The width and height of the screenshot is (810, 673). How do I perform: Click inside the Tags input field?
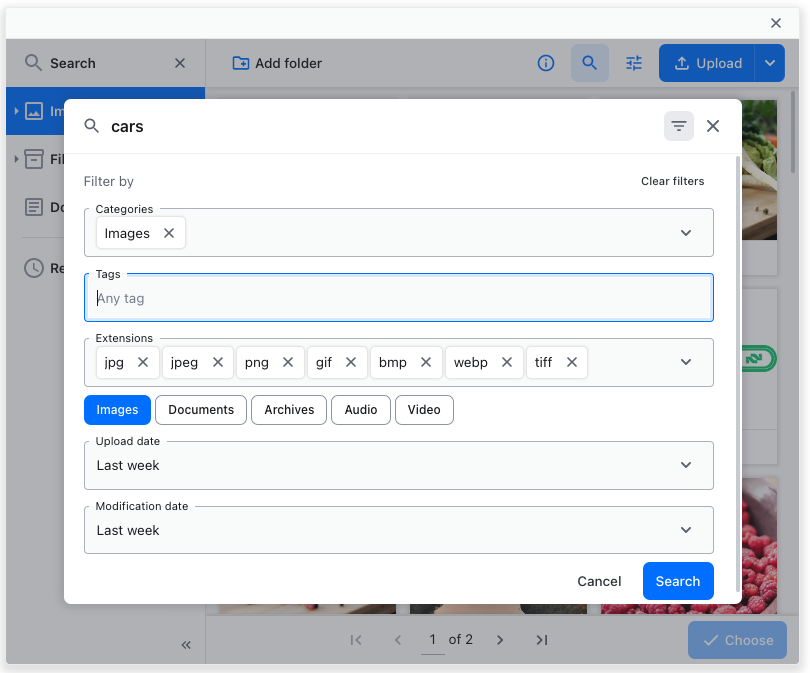point(398,297)
